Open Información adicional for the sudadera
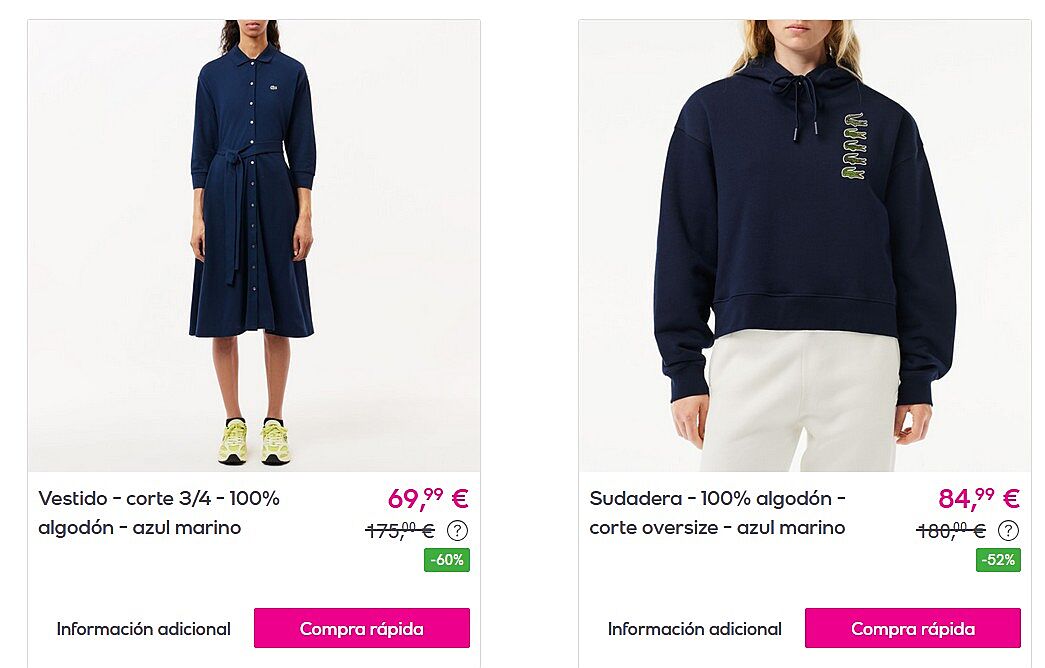The width and height of the screenshot is (1045, 668). 694,629
